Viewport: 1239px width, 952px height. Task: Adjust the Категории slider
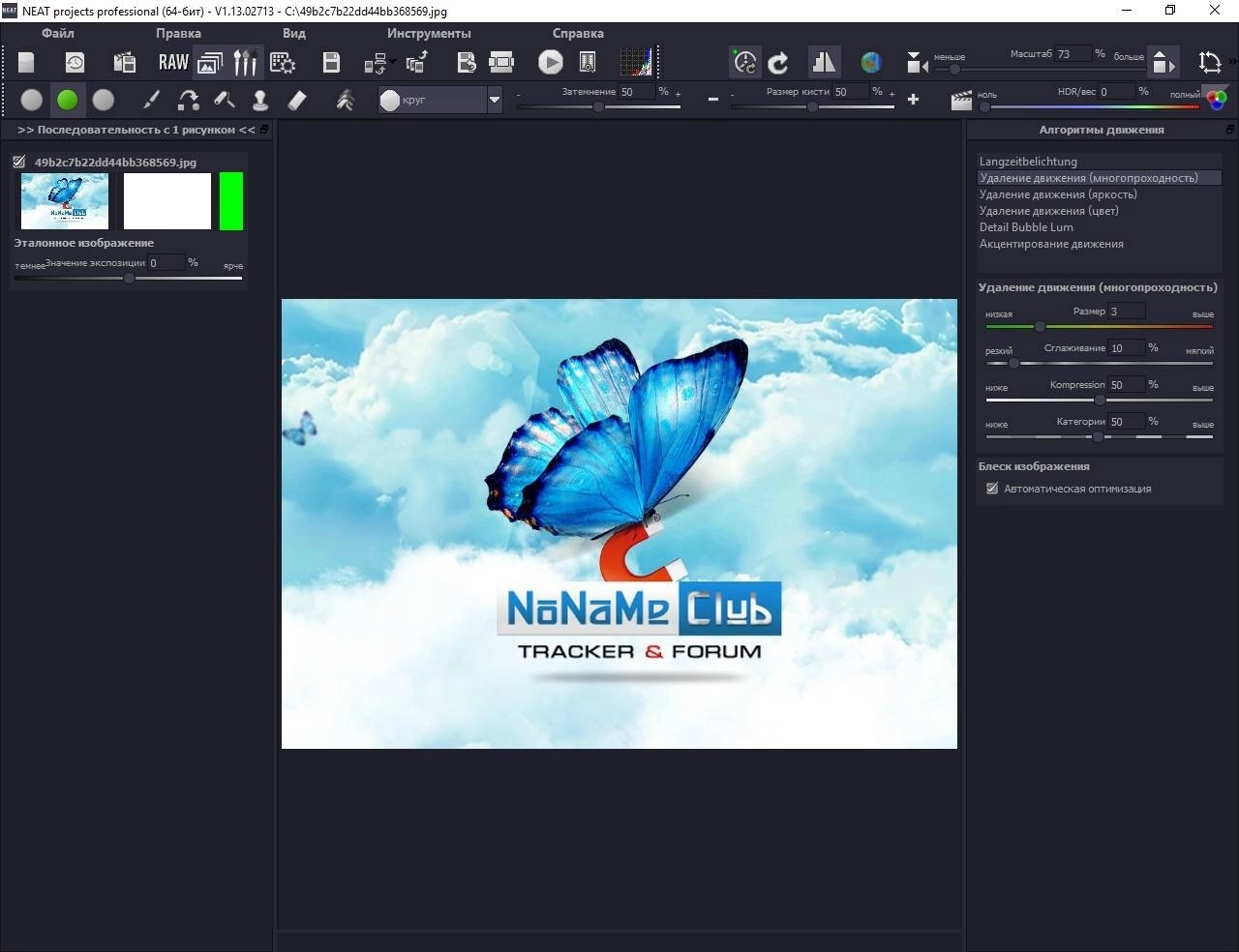point(1099,436)
